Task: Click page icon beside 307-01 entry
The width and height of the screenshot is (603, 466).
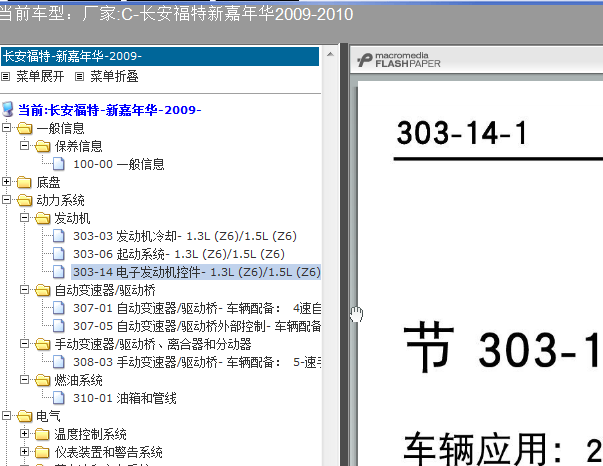Action: 58,308
